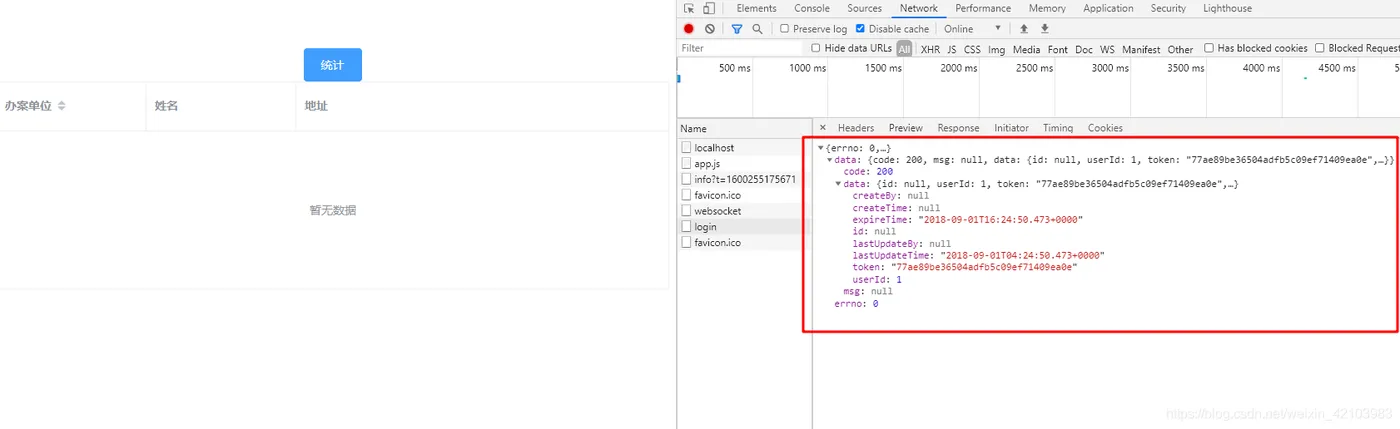Click the 统计 button
Viewport: 1400px width, 429px height.
(x=333, y=65)
